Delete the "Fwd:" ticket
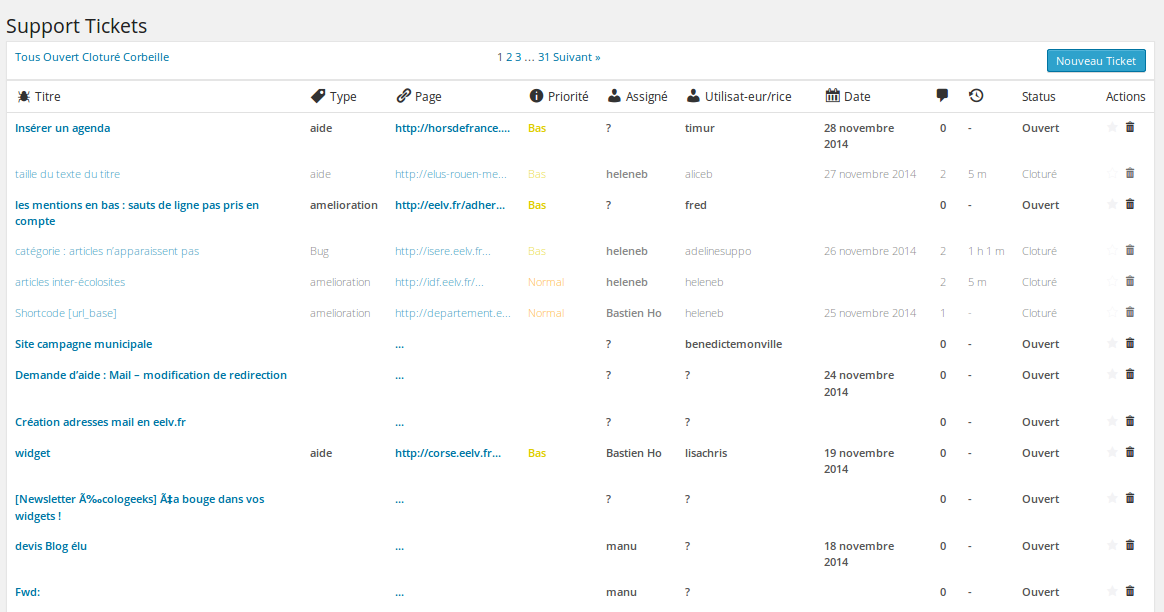The image size is (1164, 612). point(1130,592)
